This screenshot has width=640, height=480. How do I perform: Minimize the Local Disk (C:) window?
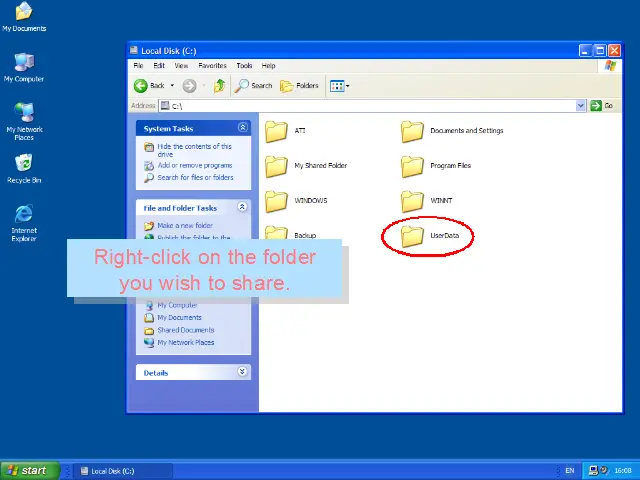585,51
